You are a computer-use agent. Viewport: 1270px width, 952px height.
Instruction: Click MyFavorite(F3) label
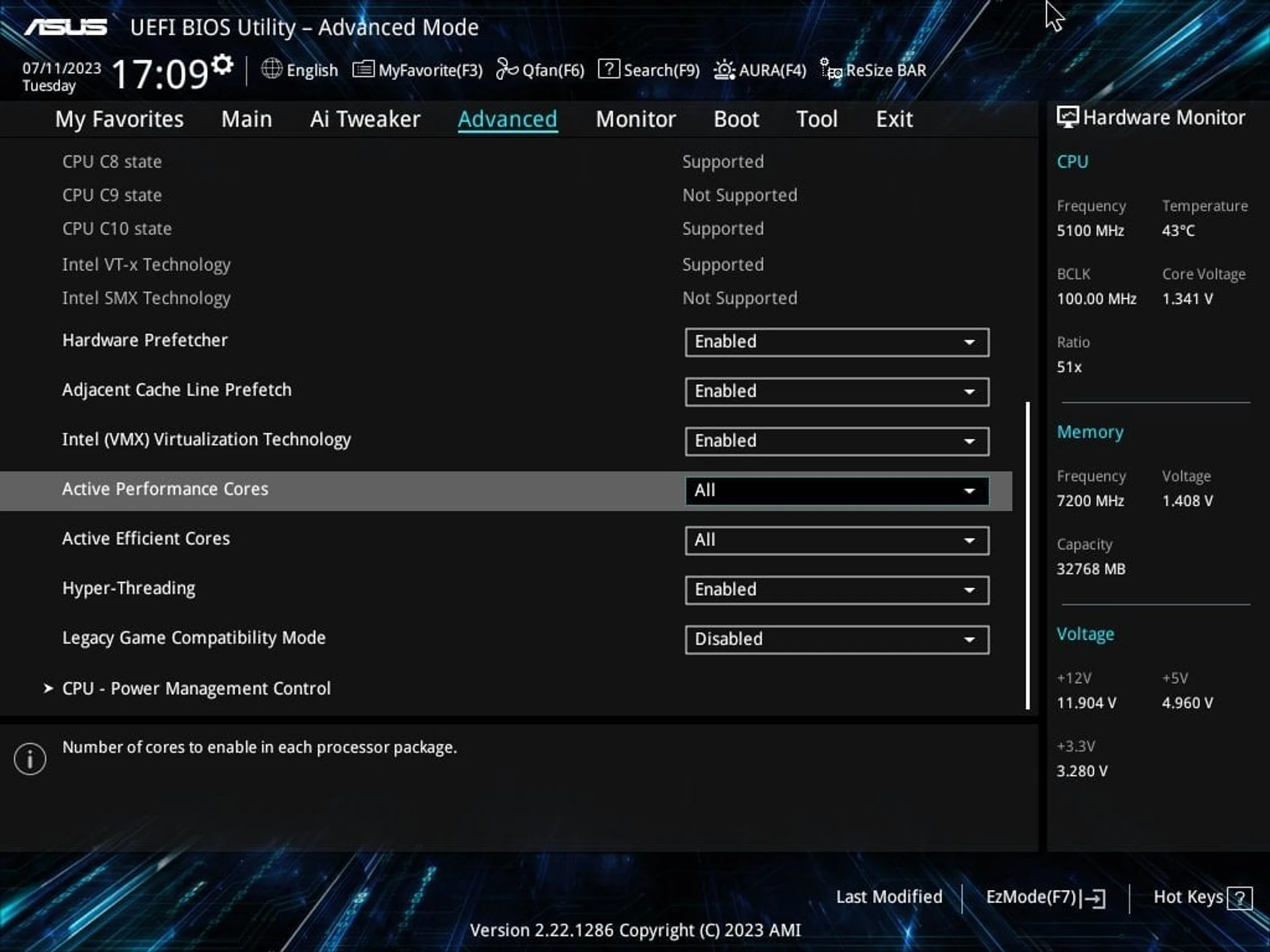coord(431,70)
